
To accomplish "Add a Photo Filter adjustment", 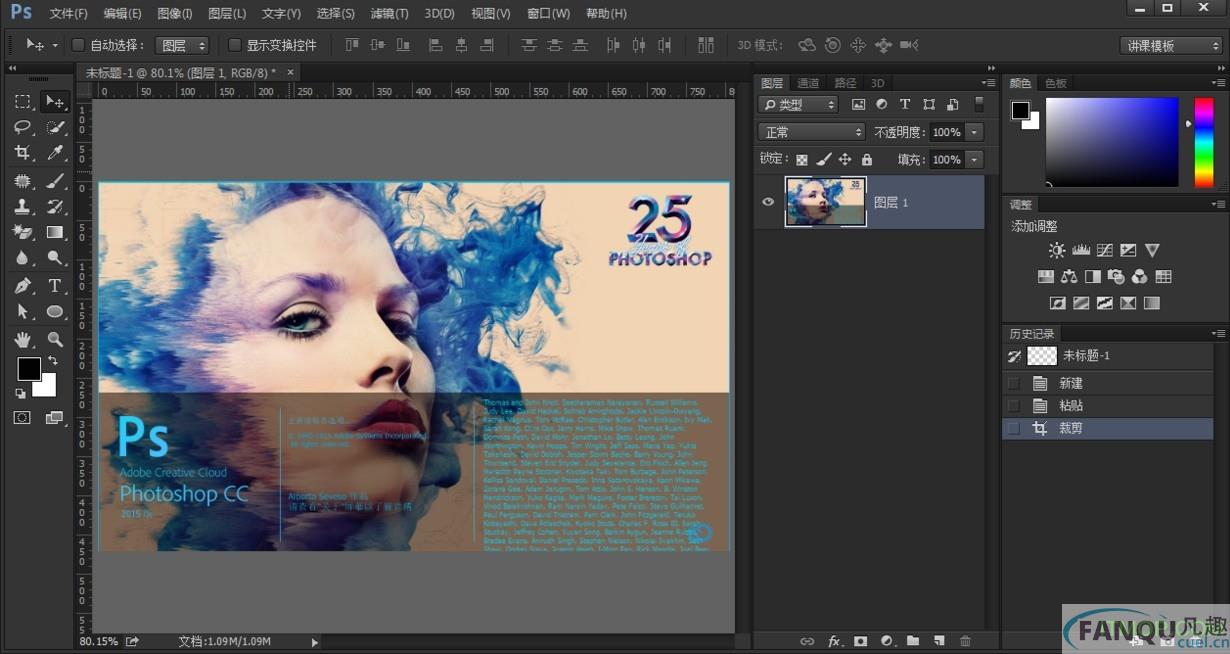I will pyautogui.click(x=1116, y=277).
